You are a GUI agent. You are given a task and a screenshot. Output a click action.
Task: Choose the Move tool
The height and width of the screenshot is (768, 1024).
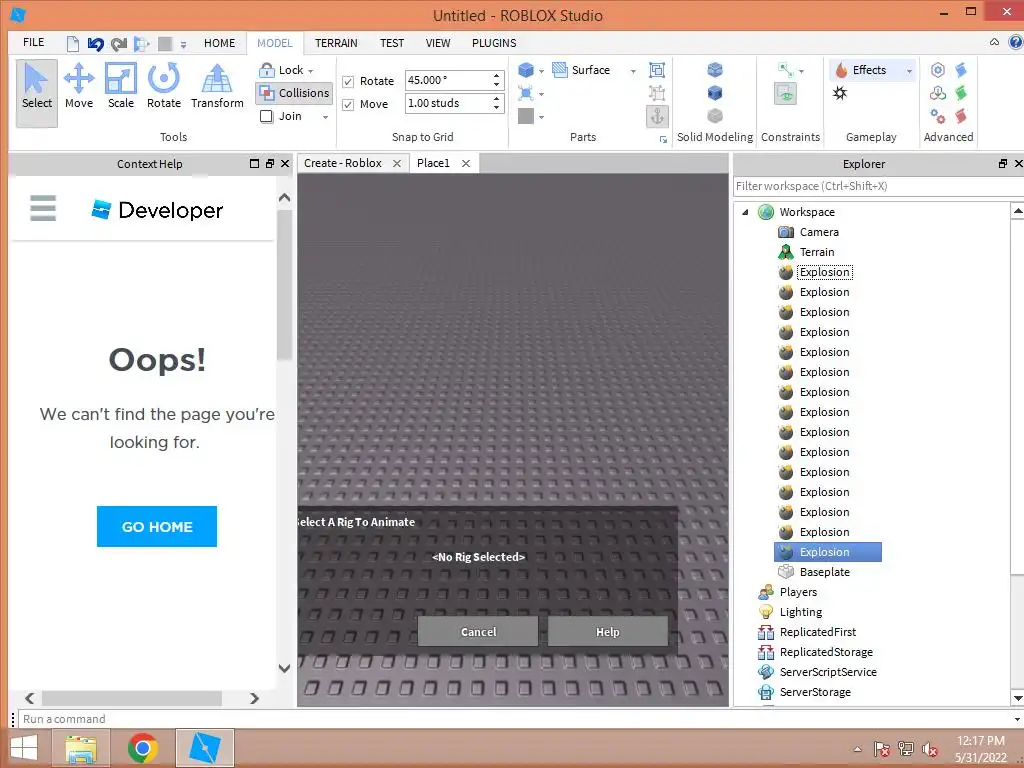pyautogui.click(x=79, y=86)
